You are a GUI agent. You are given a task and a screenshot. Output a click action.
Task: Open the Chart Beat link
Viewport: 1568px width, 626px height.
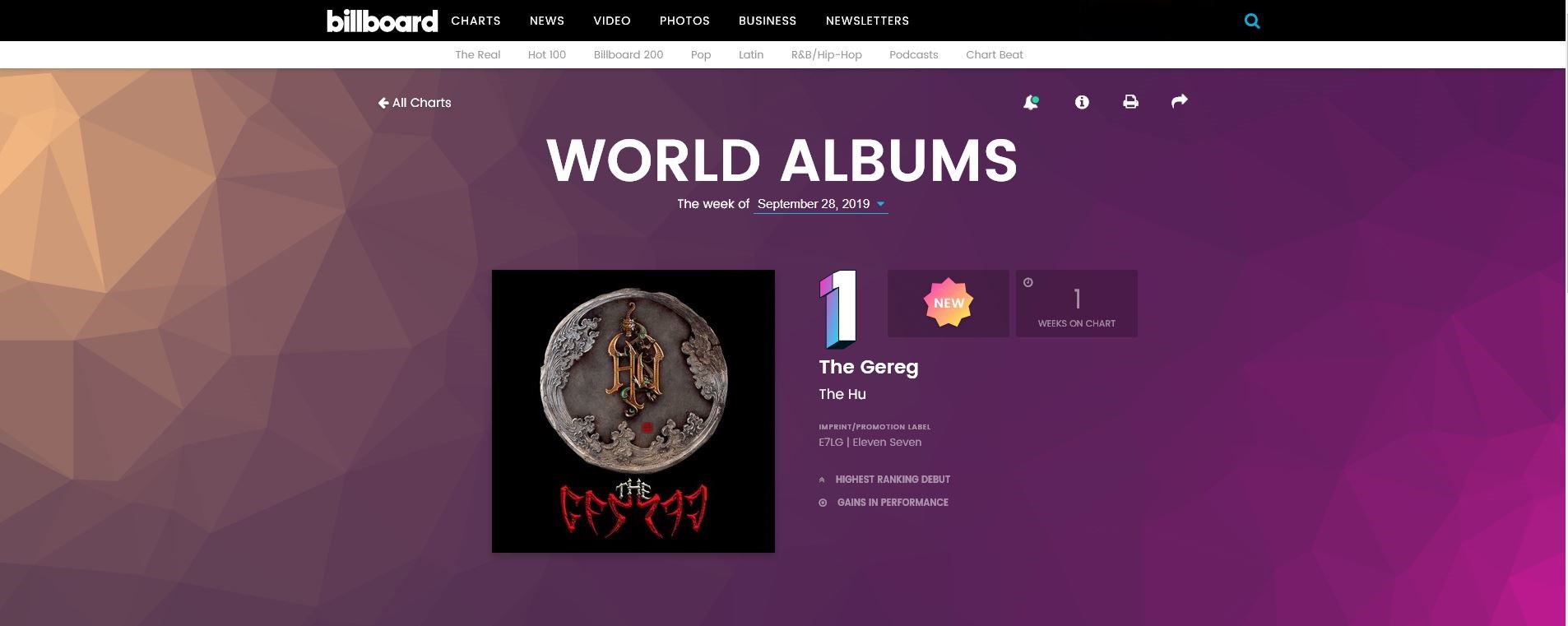[995, 54]
